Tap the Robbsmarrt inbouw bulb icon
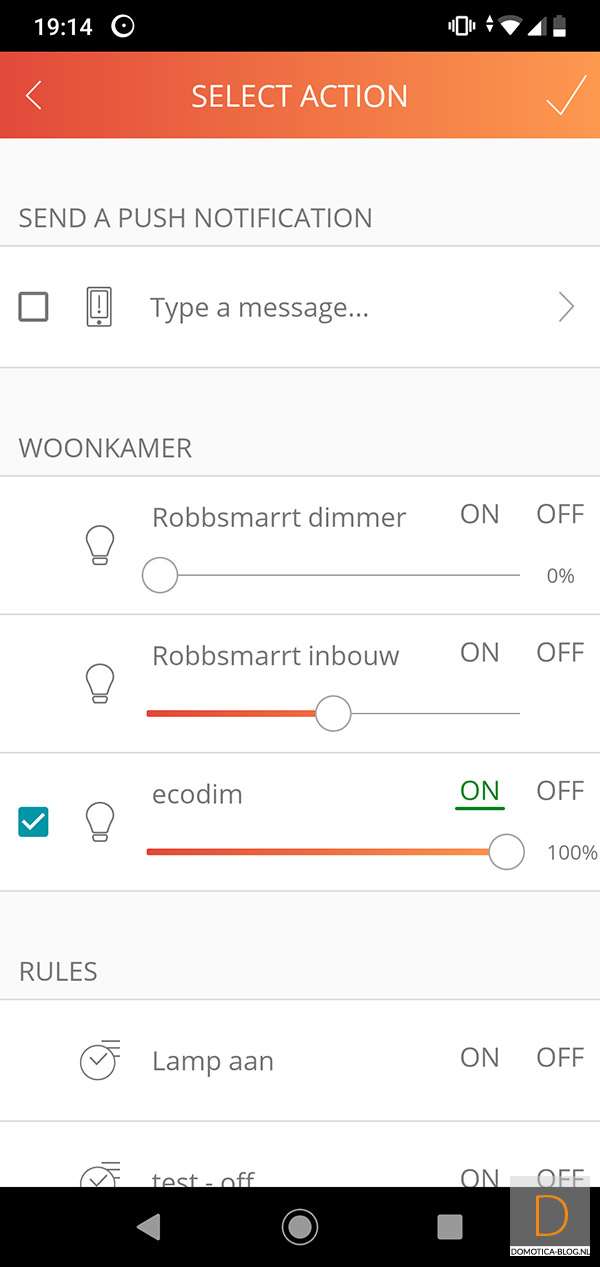The width and height of the screenshot is (600, 1267). [x=99, y=683]
